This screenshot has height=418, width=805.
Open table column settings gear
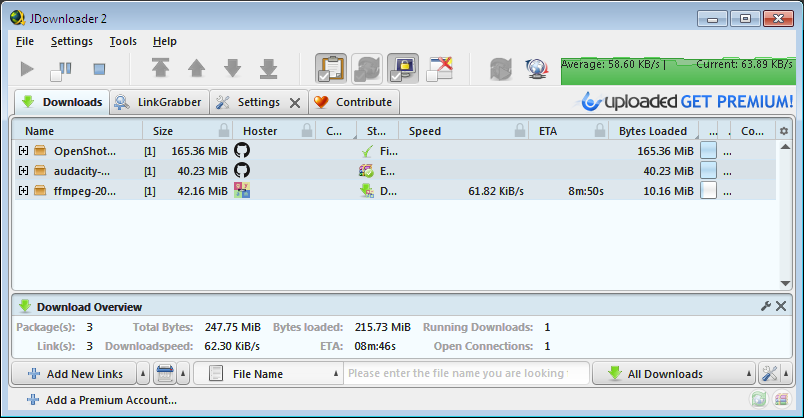(x=783, y=131)
